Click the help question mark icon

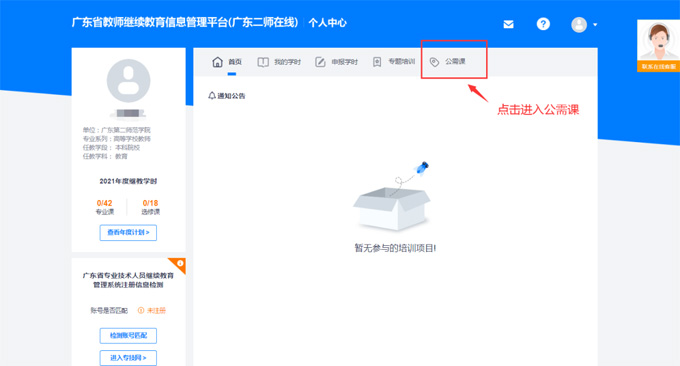[x=543, y=24]
